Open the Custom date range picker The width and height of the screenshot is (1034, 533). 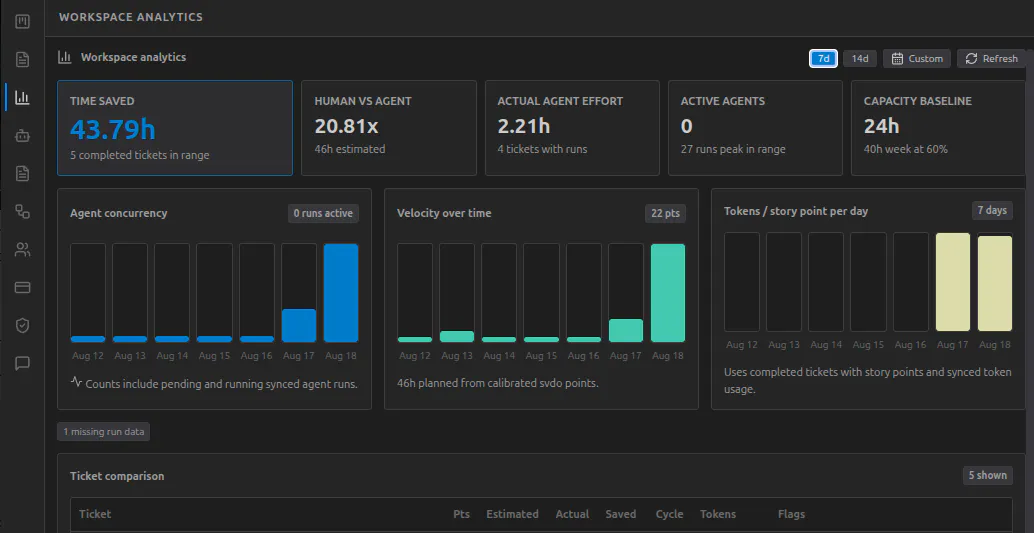917,59
